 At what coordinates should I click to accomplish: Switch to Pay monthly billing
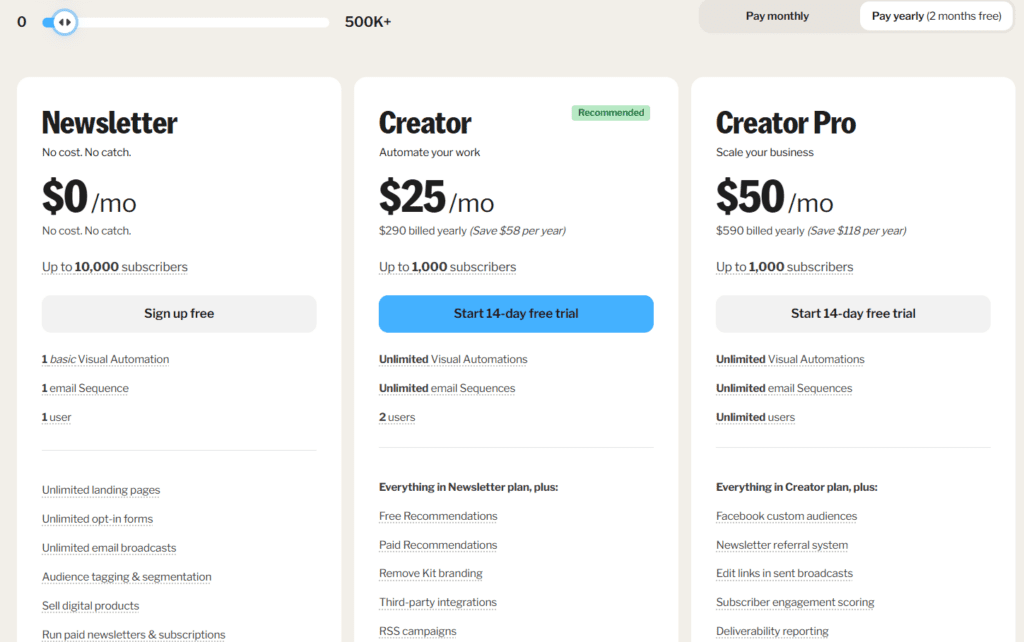click(x=777, y=16)
